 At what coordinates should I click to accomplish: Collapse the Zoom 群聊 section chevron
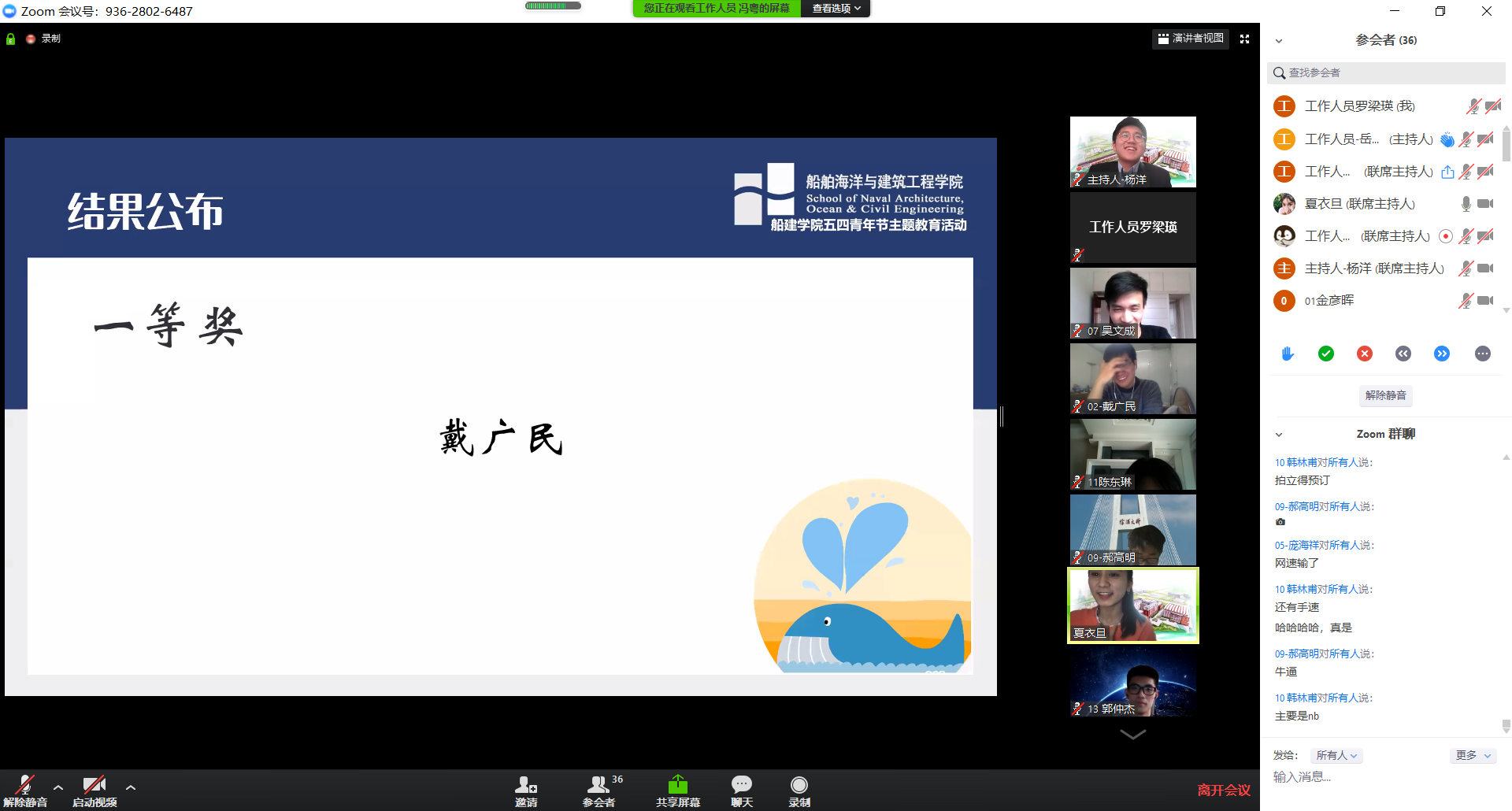click(1279, 435)
